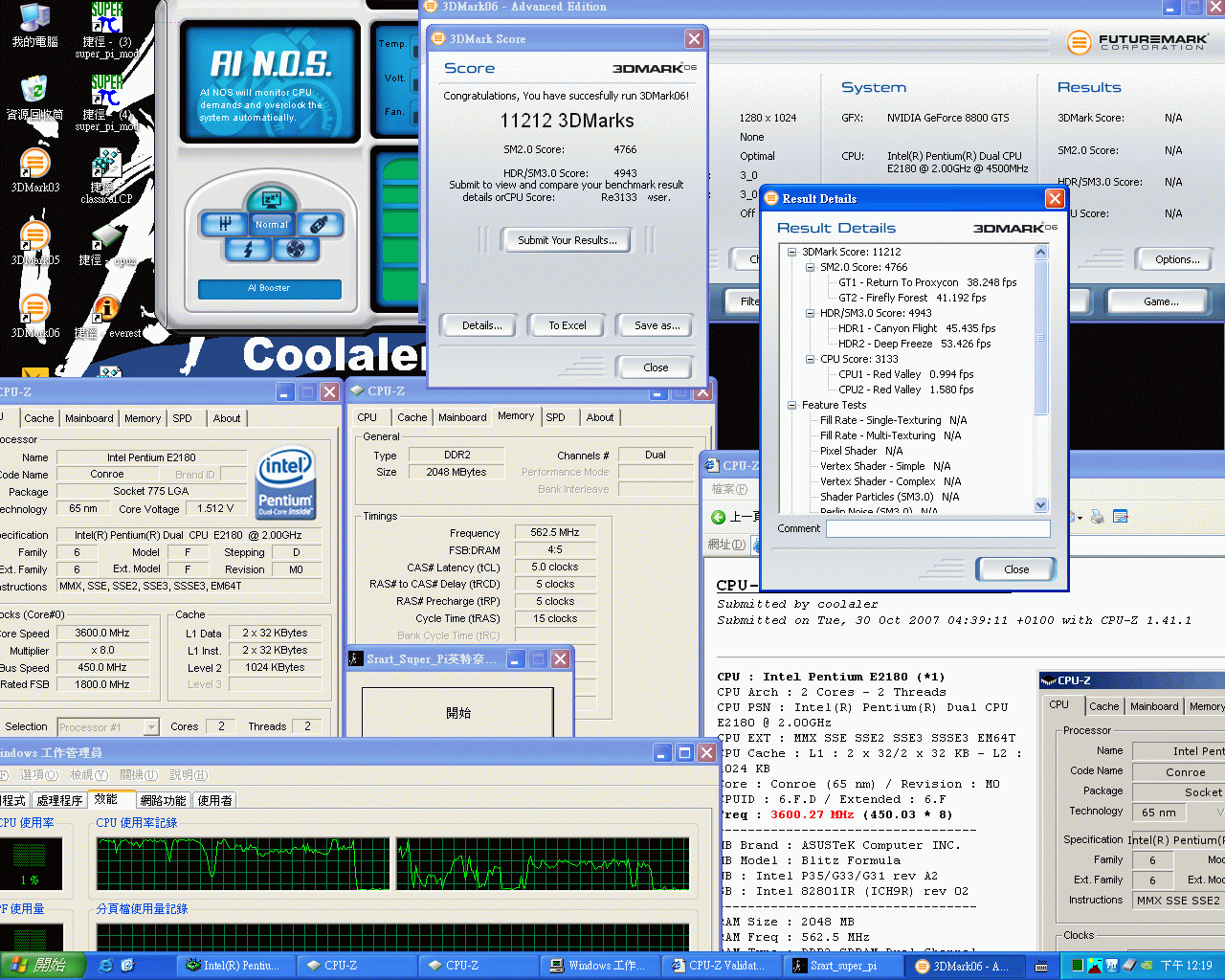
Task: Click the green back arrow in the browser
Action: point(719,517)
